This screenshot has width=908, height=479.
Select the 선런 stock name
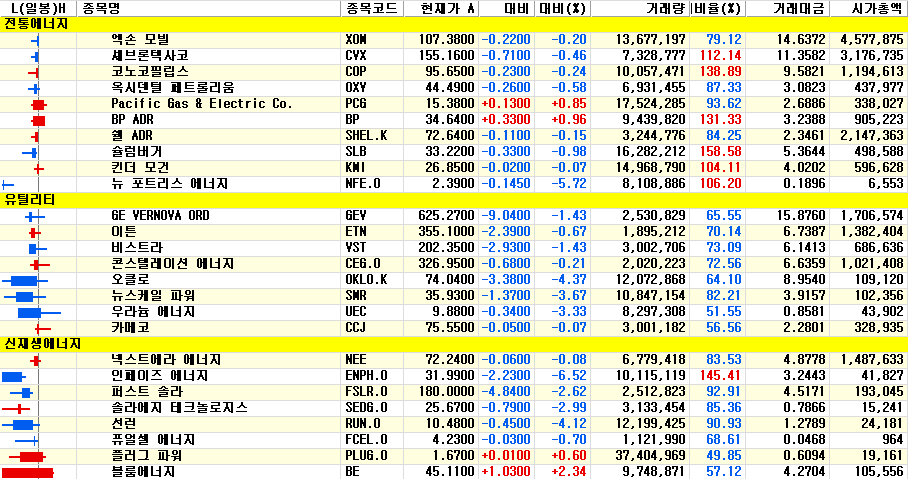(x=123, y=423)
